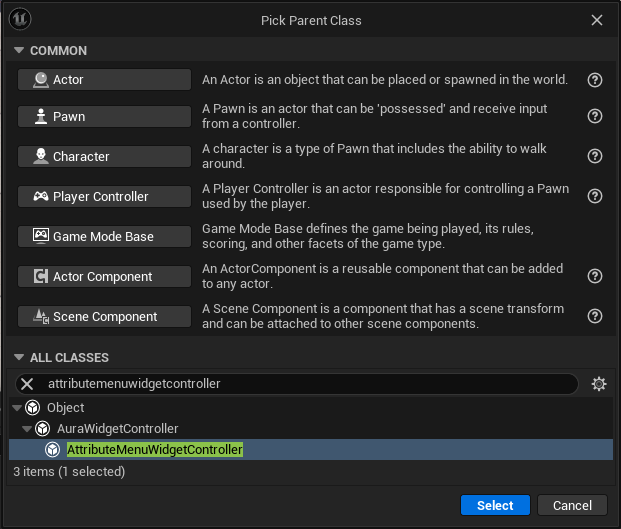Open documentation icon for Pawn class
This screenshot has width=621, height=529.
click(595, 116)
